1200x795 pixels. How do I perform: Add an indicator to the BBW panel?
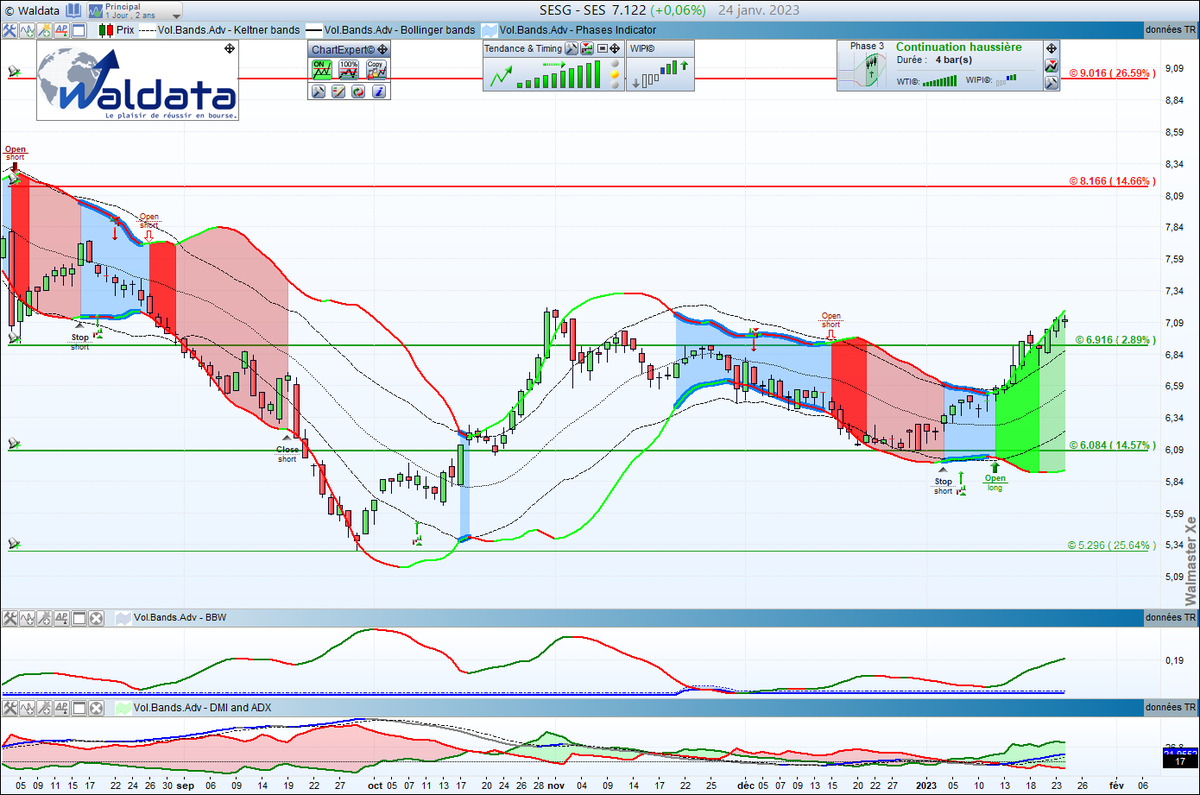tap(27, 618)
